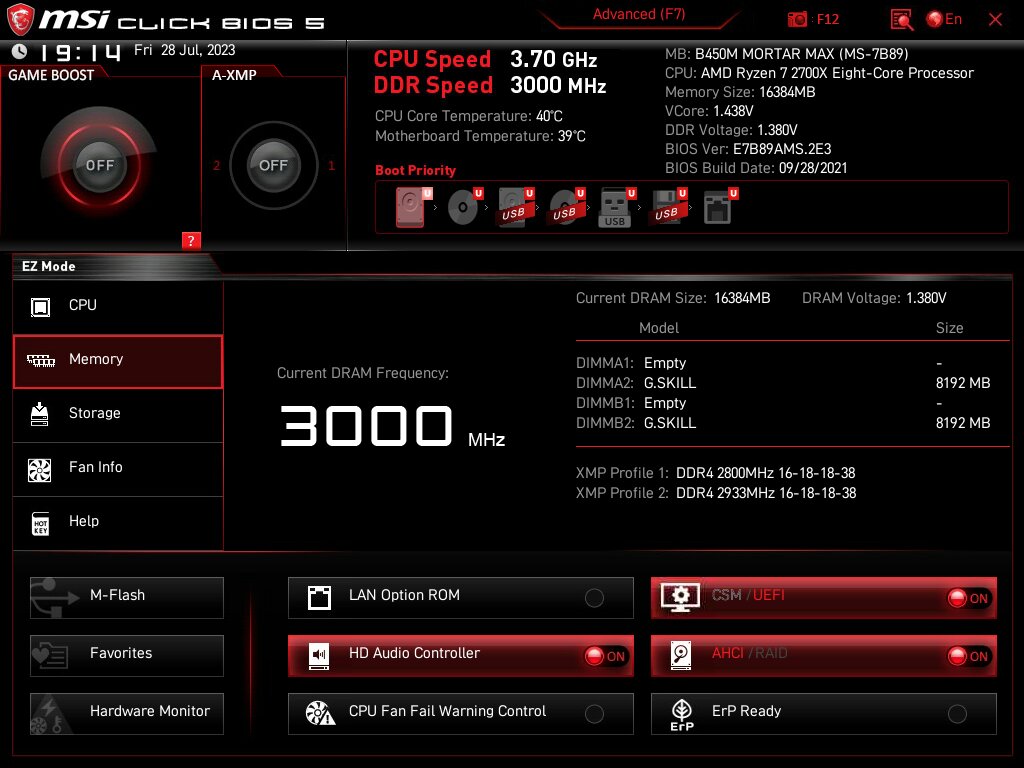Image resolution: width=1024 pixels, height=768 pixels.
Task: Click the LAN Option ROM icon
Action: coord(319,598)
